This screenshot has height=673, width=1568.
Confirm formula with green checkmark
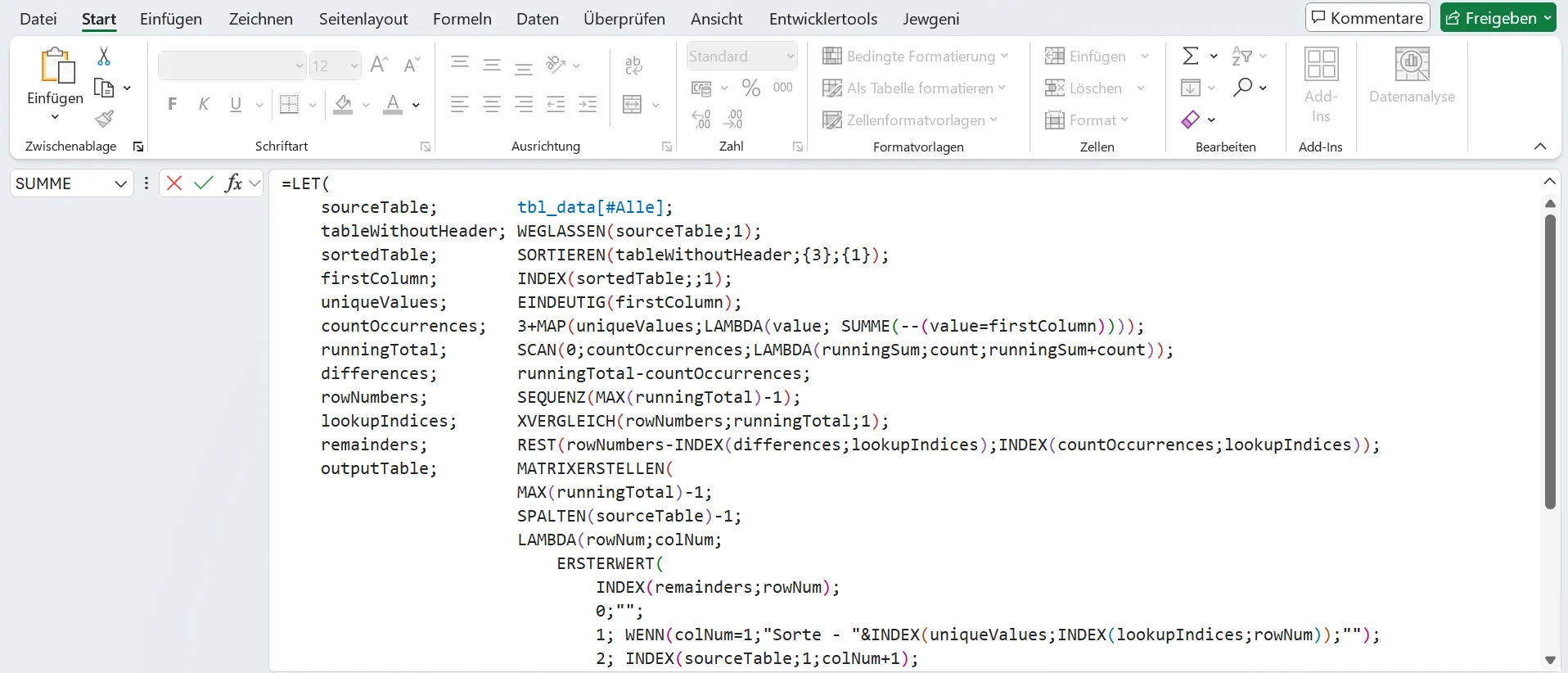pos(204,183)
